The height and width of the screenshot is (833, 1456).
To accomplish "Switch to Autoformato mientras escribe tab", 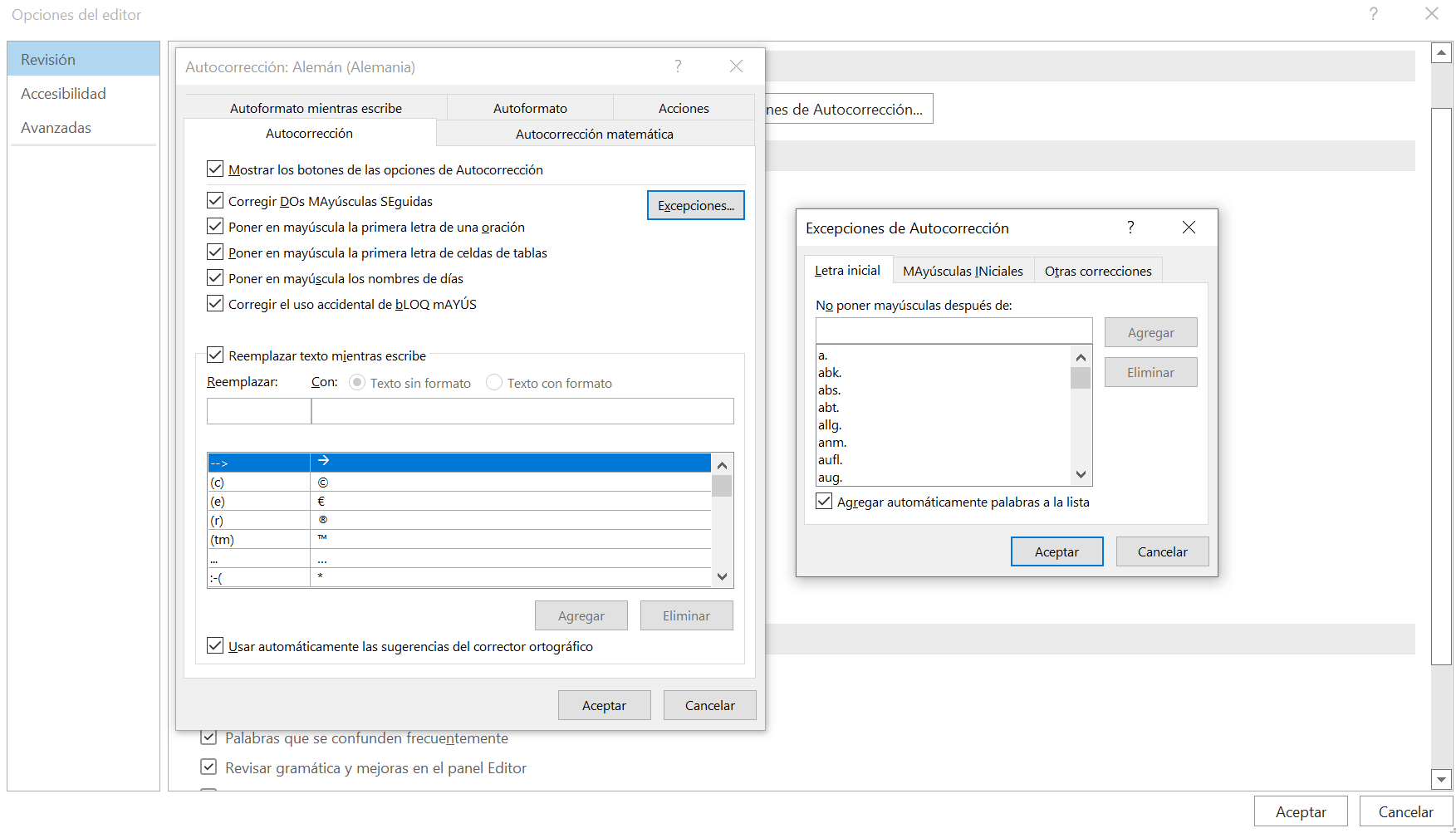I will tap(316, 108).
